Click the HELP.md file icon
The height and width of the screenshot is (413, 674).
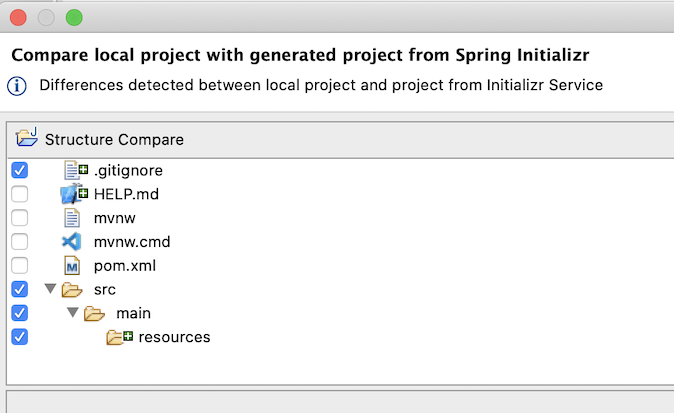point(75,194)
